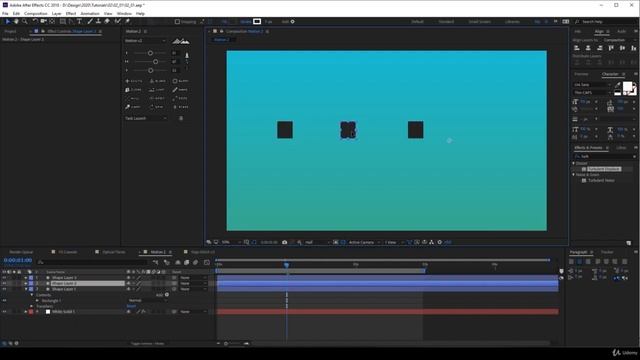Click the Motion 2 mountain logo icon

tap(181, 41)
